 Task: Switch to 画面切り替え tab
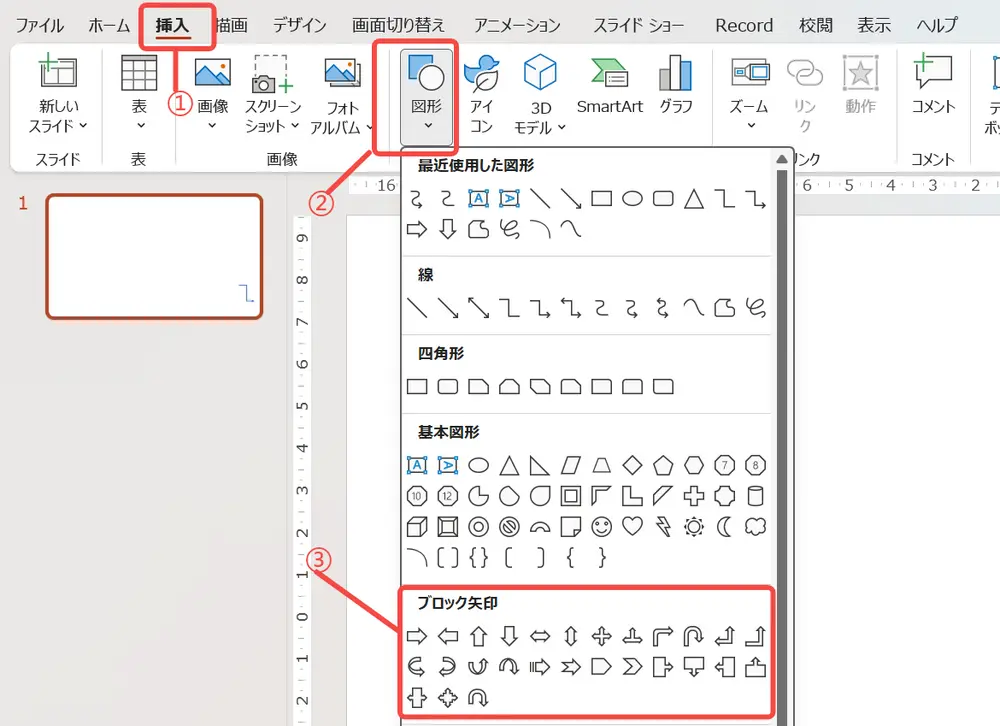click(399, 26)
